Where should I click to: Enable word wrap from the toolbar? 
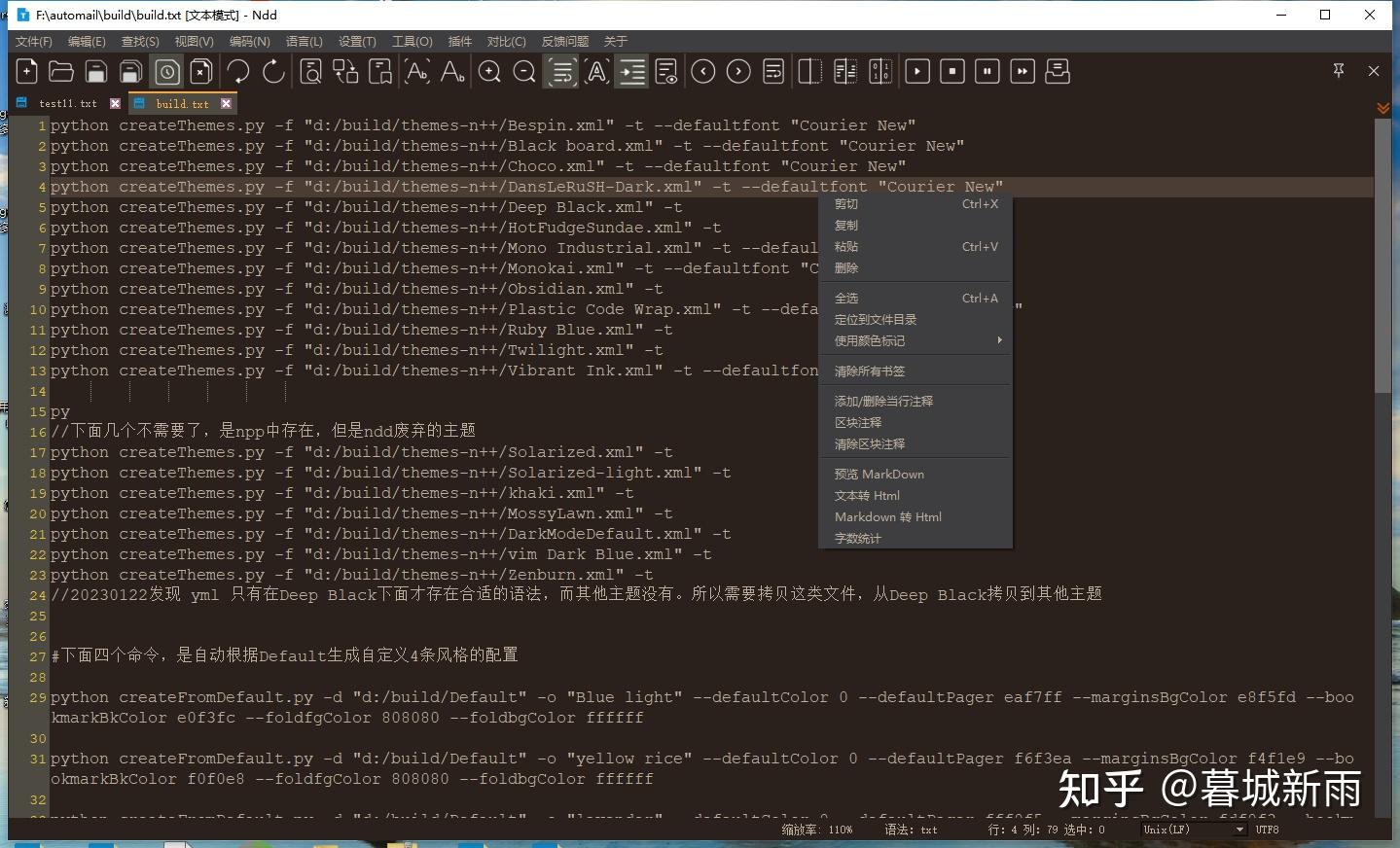click(561, 71)
